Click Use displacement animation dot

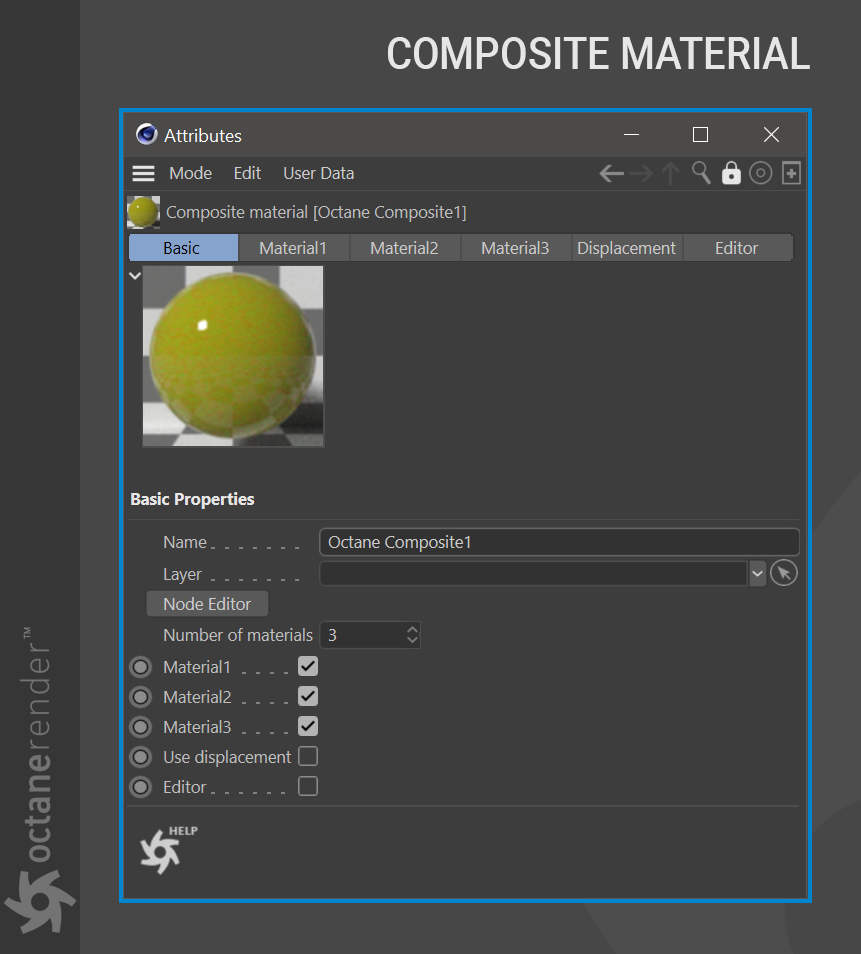pyautogui.click(x=141, y=757)
